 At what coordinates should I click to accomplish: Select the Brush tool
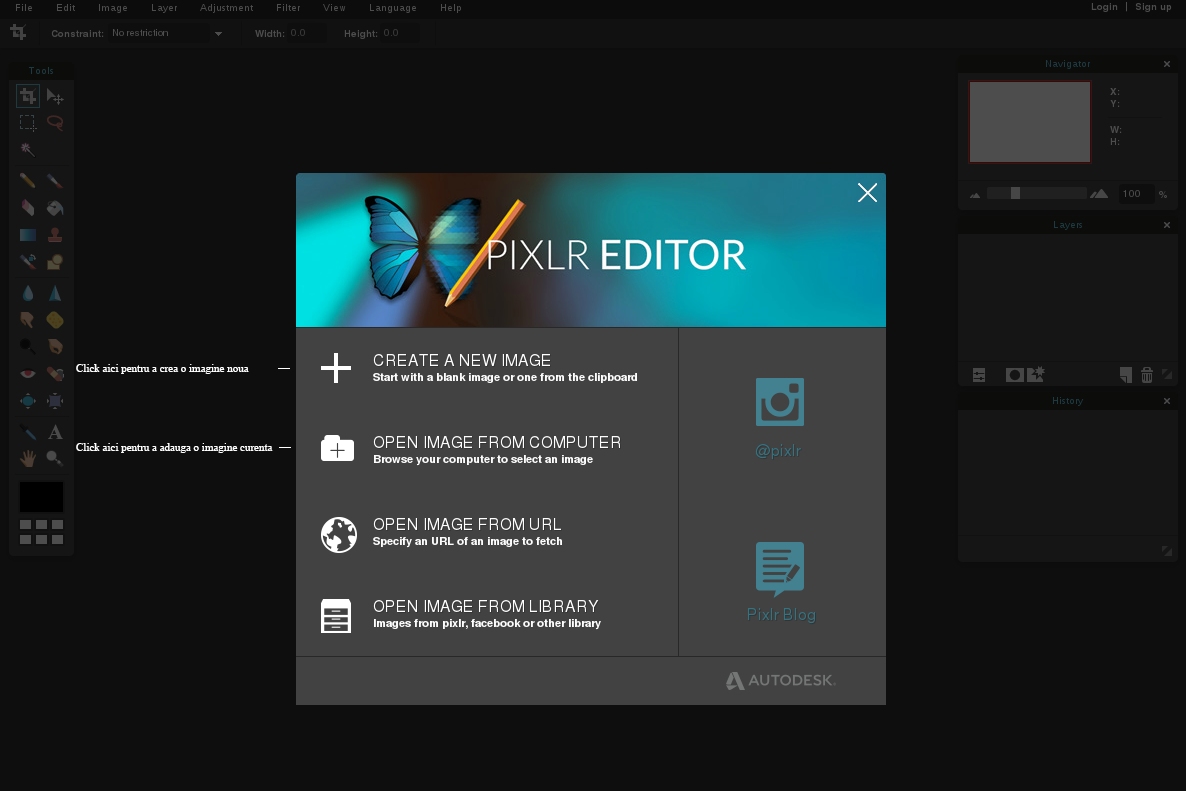pyautogui.click(x=55, y=181)
